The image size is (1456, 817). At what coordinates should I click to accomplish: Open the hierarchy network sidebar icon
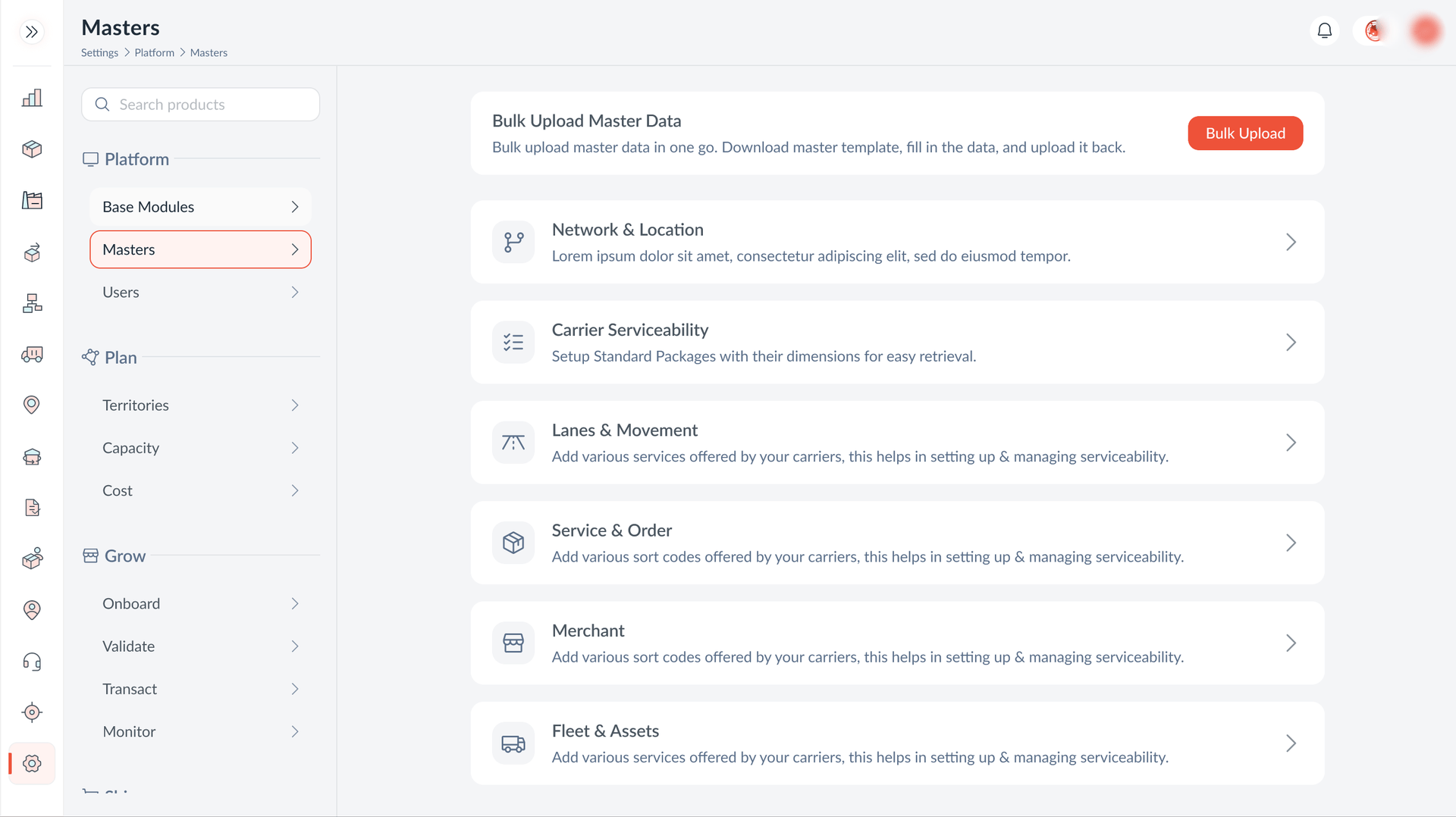pyautogui.click(x=32, y=303)
